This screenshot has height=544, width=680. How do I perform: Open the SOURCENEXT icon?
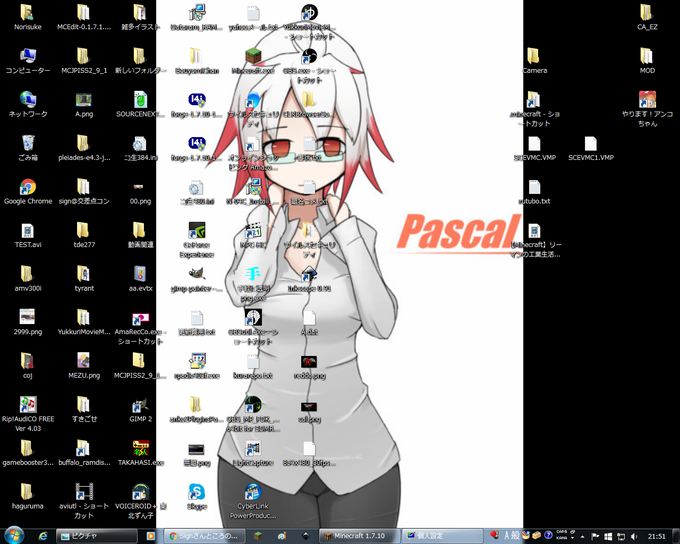click(140, 105)
